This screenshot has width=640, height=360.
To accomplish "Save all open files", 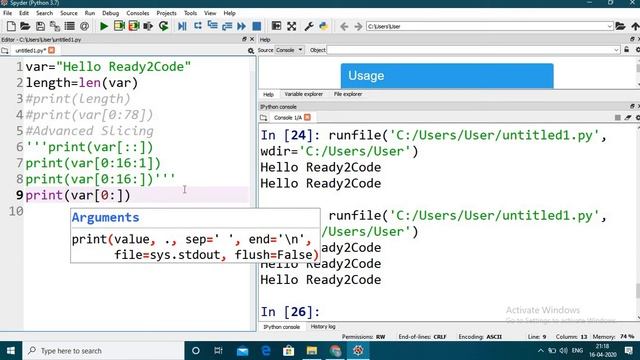I will [55, 26].
